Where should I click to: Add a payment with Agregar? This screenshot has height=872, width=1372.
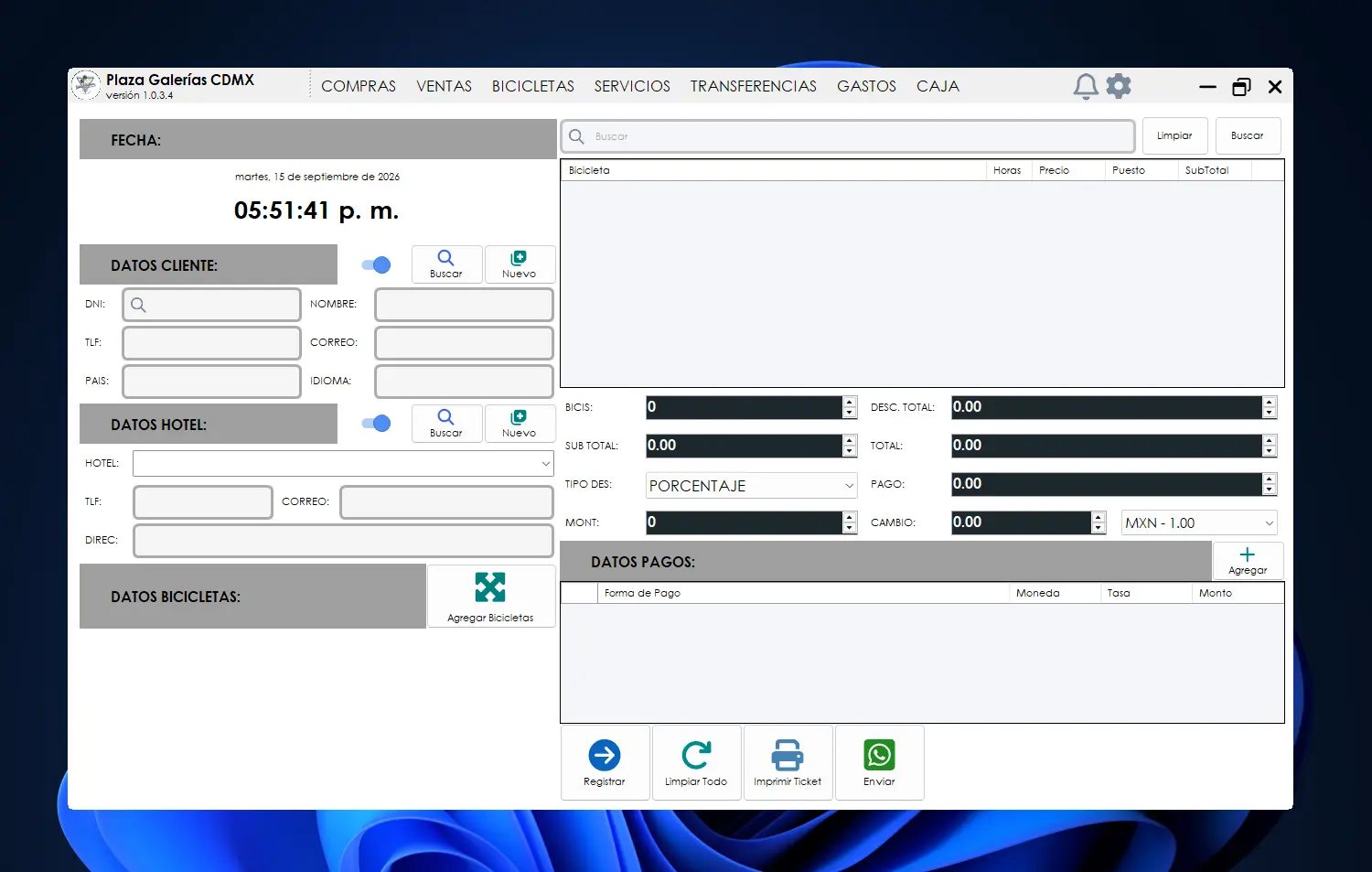[x=1248, y=561]
